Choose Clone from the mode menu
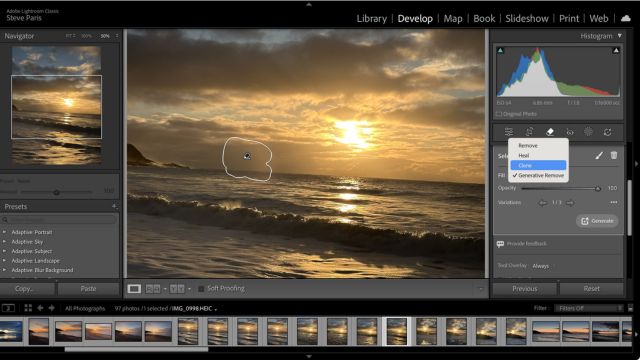 pyautogui.click(x=538, y=165)
